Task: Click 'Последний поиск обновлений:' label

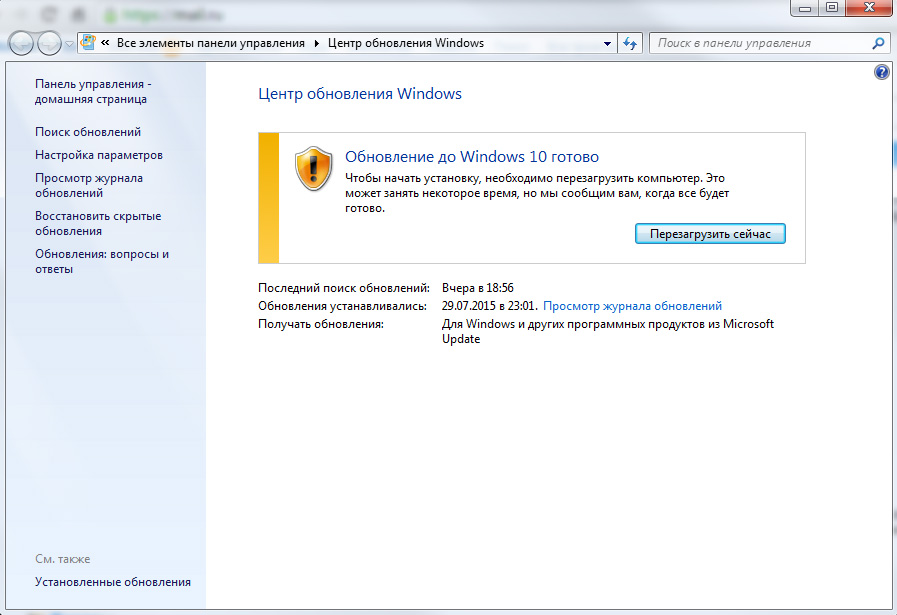Action: tap(344, 288)
